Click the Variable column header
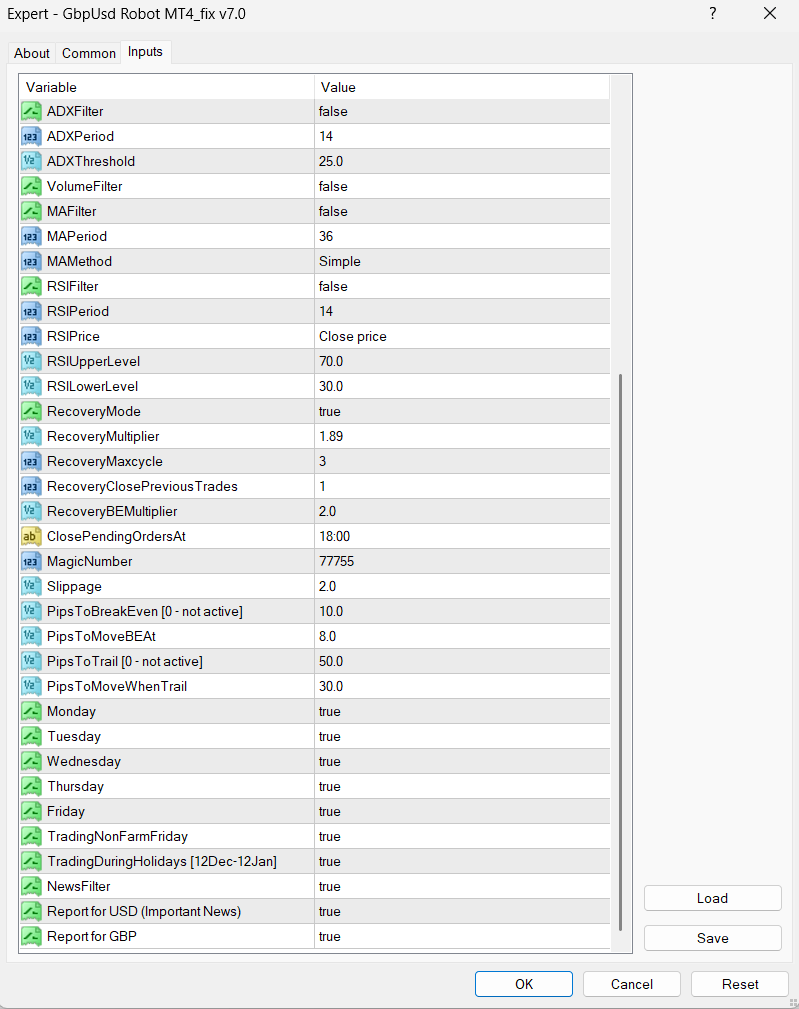The width and height of the screenshot is (799, 1009). point(167,88)
